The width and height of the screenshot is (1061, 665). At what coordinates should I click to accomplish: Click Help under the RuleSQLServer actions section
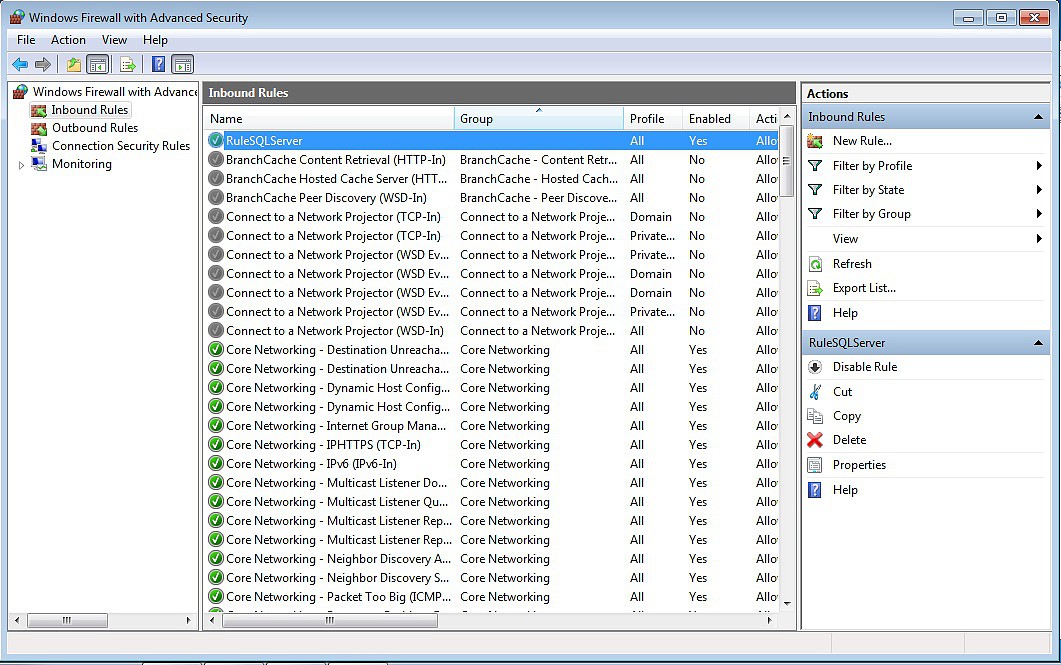(845, 490)
